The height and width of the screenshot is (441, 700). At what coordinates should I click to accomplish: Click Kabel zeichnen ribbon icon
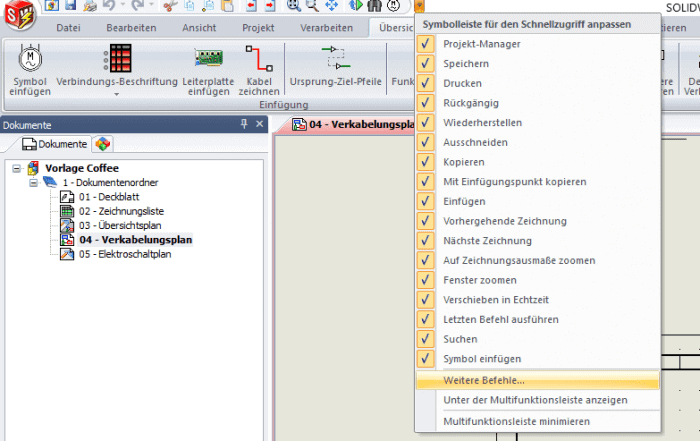[x=259, y=58]
